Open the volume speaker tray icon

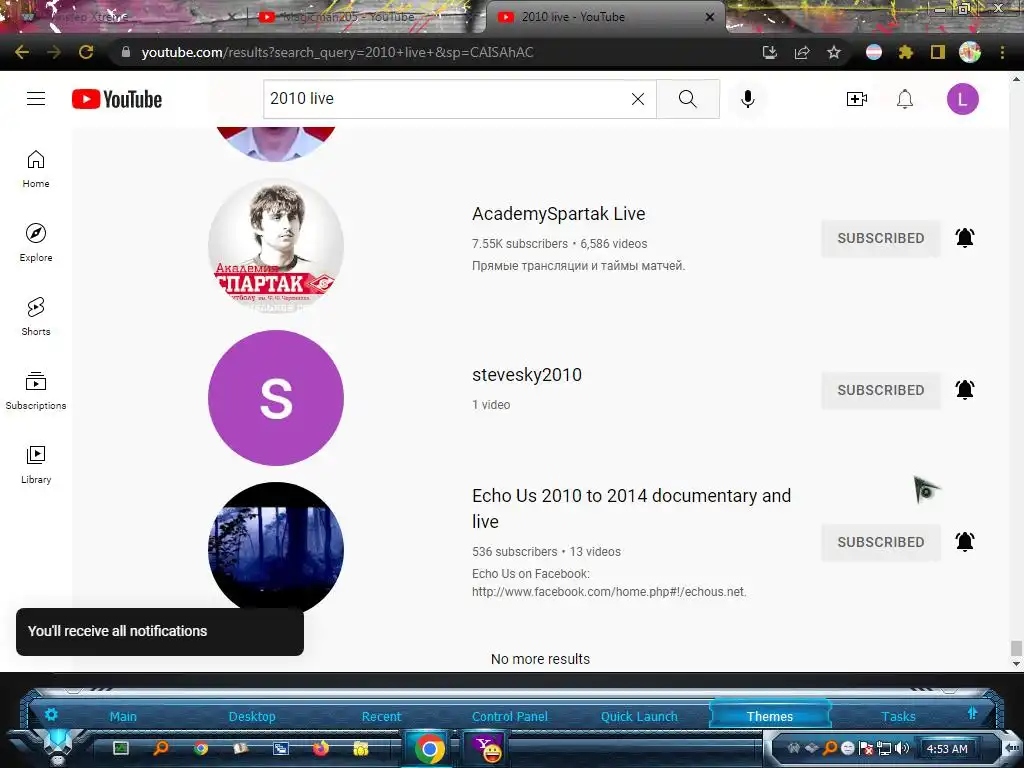pos(902,748)
